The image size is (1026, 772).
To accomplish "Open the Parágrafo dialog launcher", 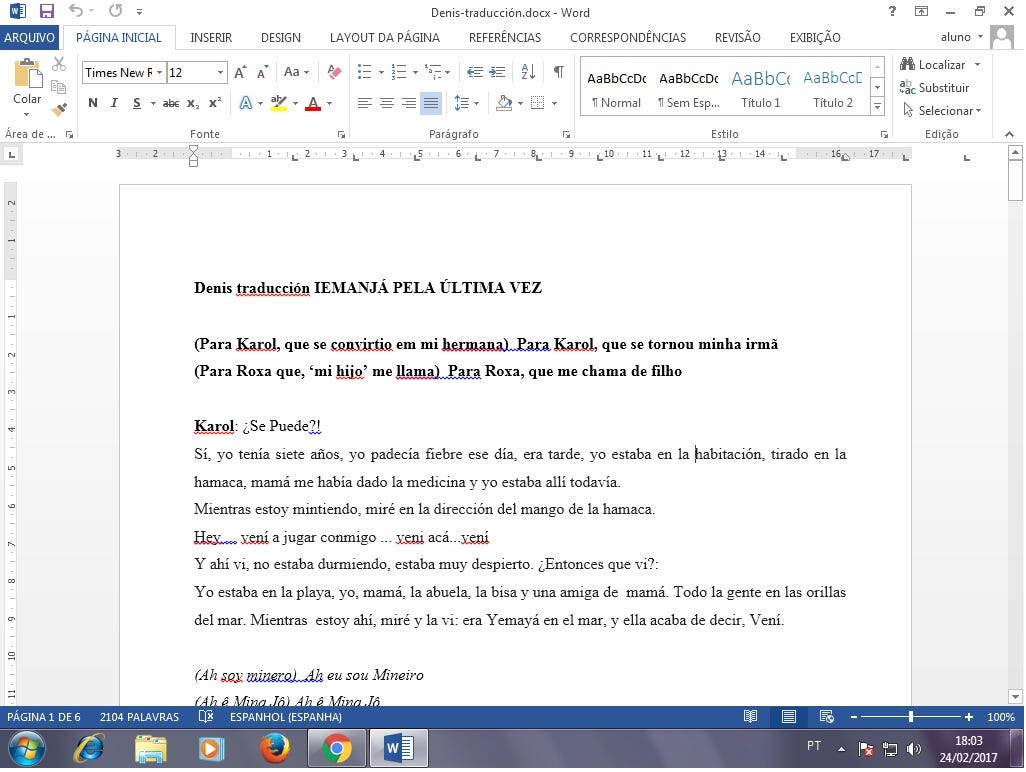I will [567, 134].
